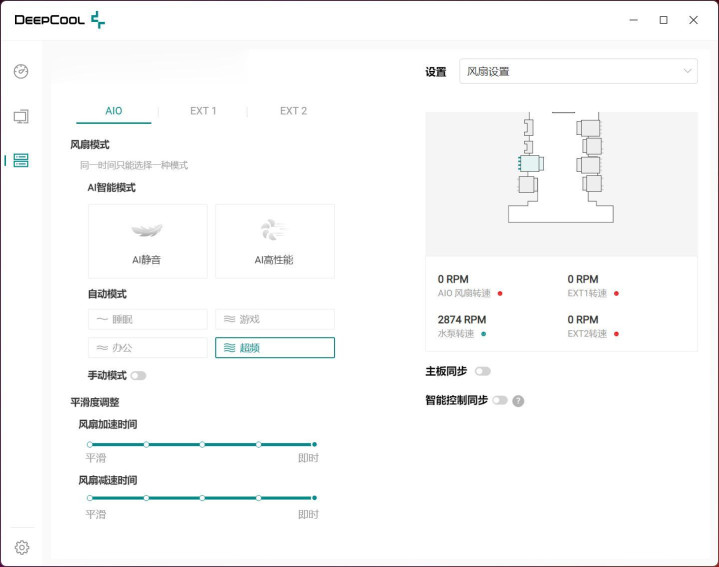719x567 pixels.
Task: Switch to the EXT 2 tab
Action: pyautogui.click(x=293, y=111)
